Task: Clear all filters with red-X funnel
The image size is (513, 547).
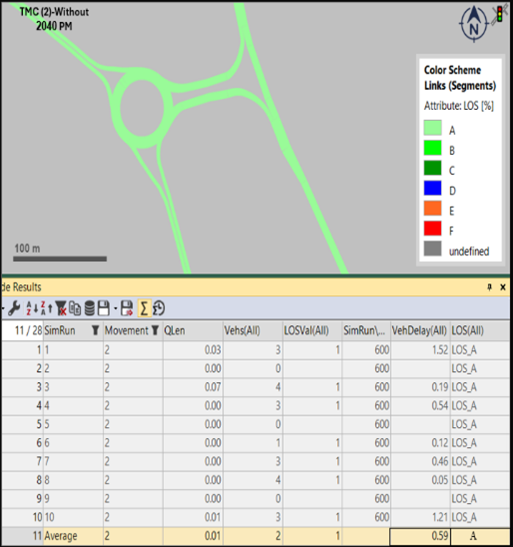Action: [x=61, y=309]
